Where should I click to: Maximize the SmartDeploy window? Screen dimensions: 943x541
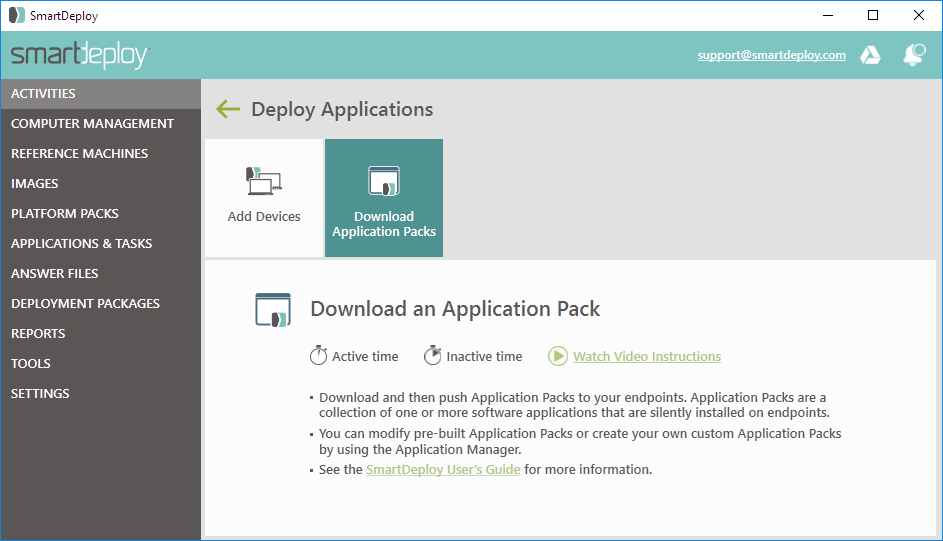point(873,16)
